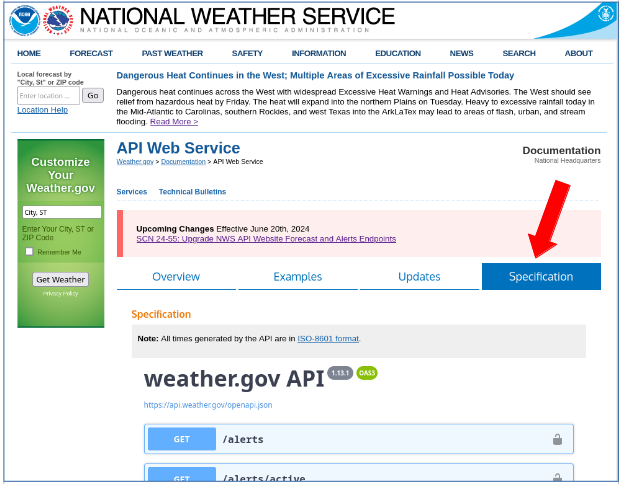Click the lock icon on /alerts row

(557, 439)
